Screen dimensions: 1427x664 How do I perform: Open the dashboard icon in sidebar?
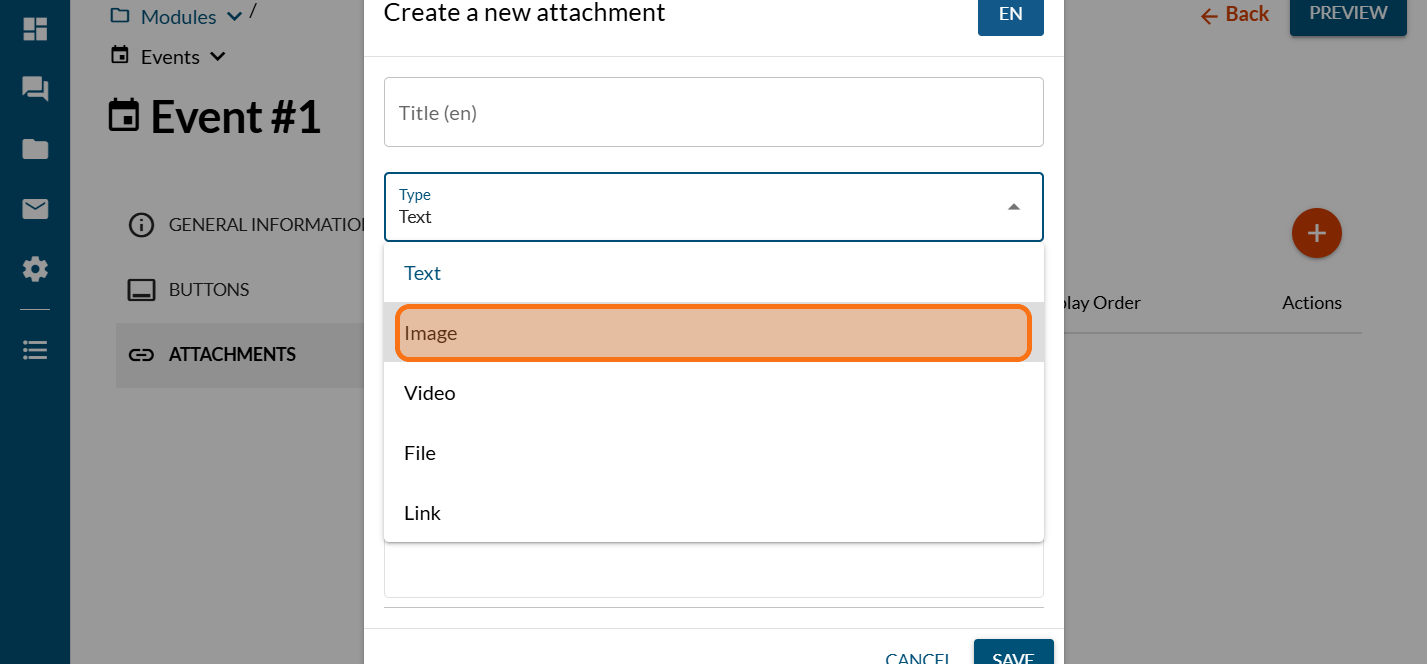tap(35, 29)
